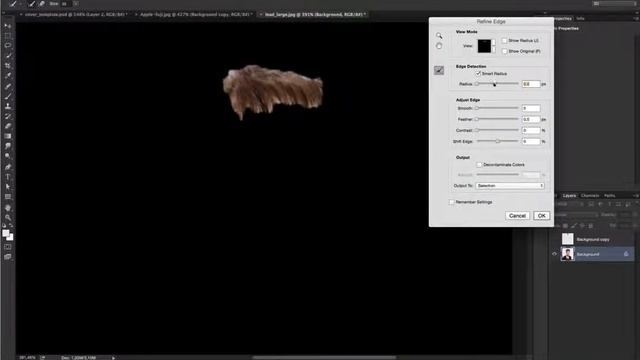The image size is (640, 360).
Task: Enable Show Radius checkbox
Action: pos(504,40)
